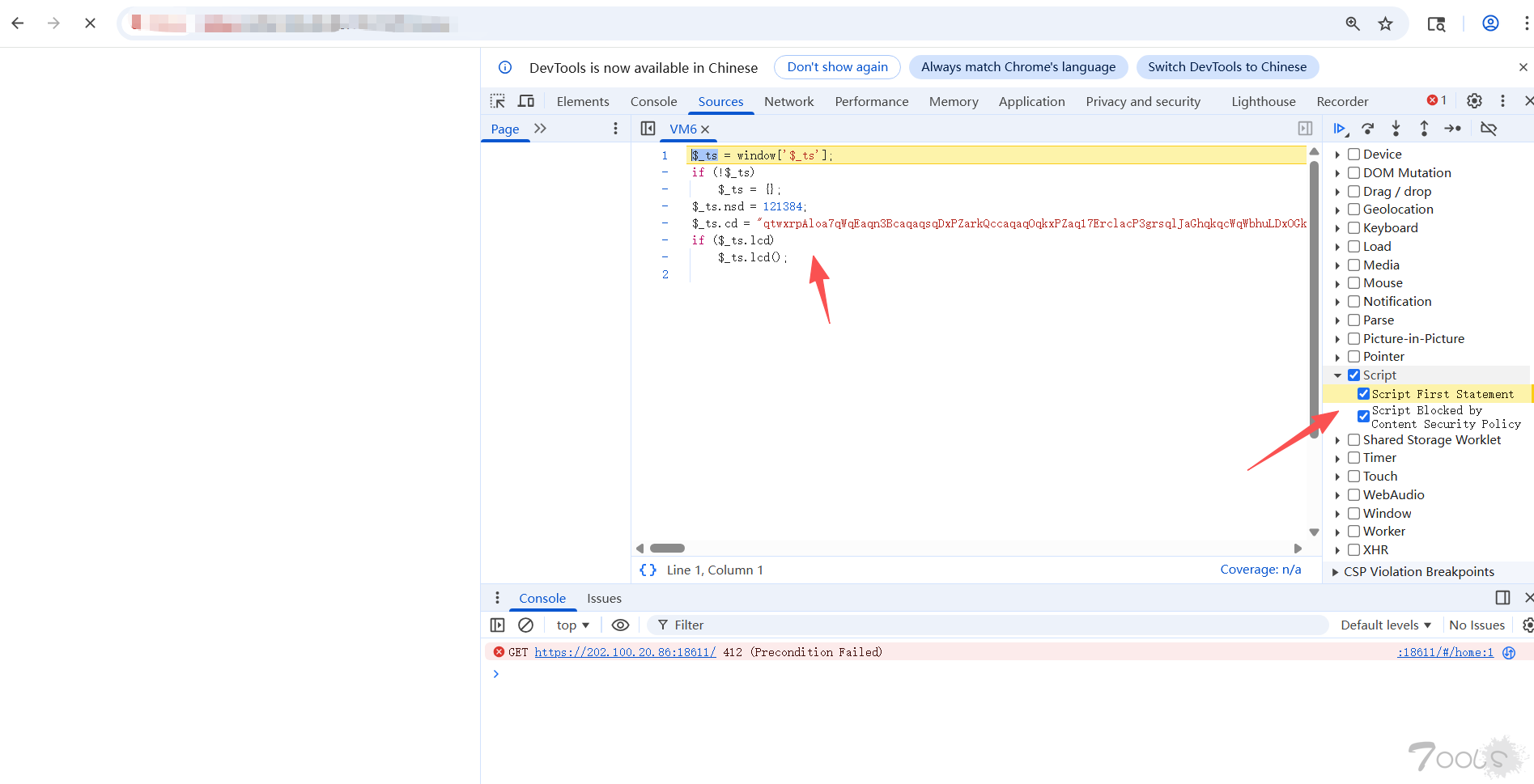Resume script execution in debugger

[1340, 129]
